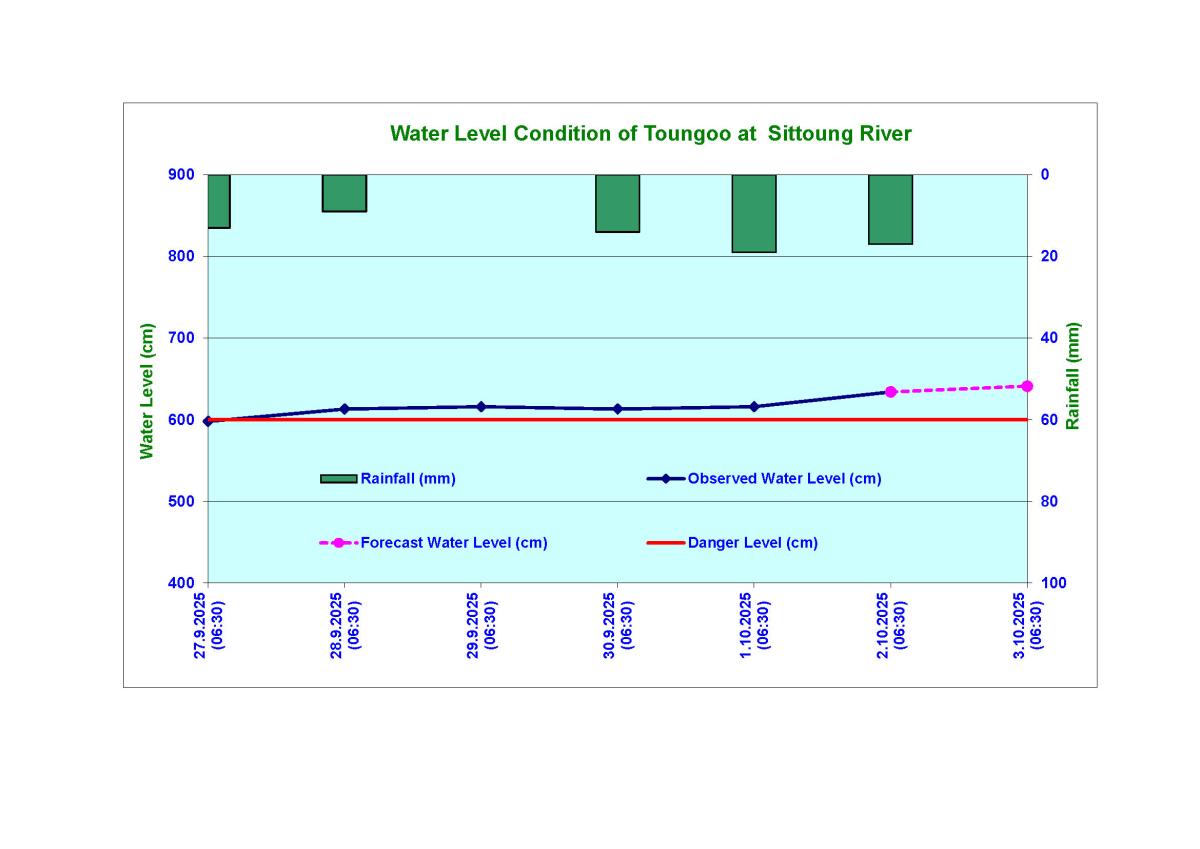
Task: Select the rainfall bar for 28.9.2025
Action: 344,193
